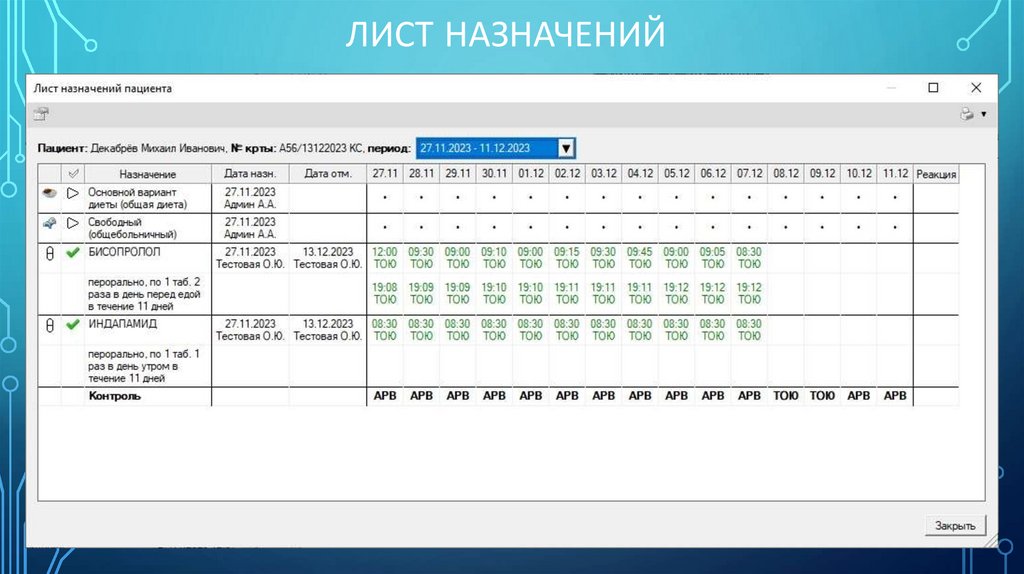Screen dimensions: 1024x574
Task: Toggle the green checkmark for БИСОПРОЛОЛ
Action: (72, 252)
